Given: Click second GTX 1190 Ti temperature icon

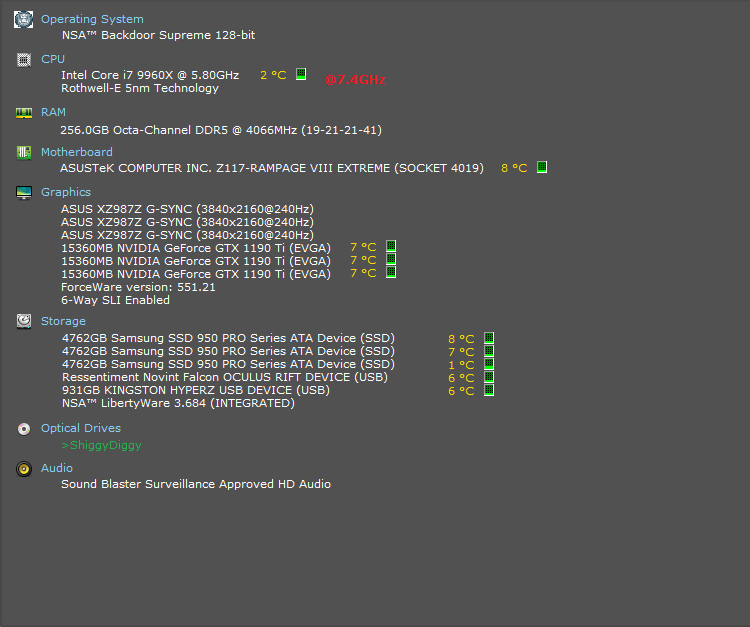Looking at the screenshot, I should tap(391, 259).
